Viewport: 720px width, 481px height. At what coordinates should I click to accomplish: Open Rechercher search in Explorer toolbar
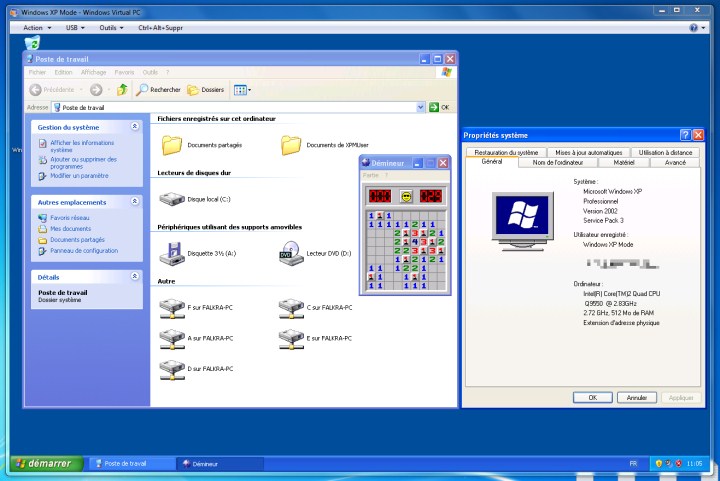(x=158, y=89)
